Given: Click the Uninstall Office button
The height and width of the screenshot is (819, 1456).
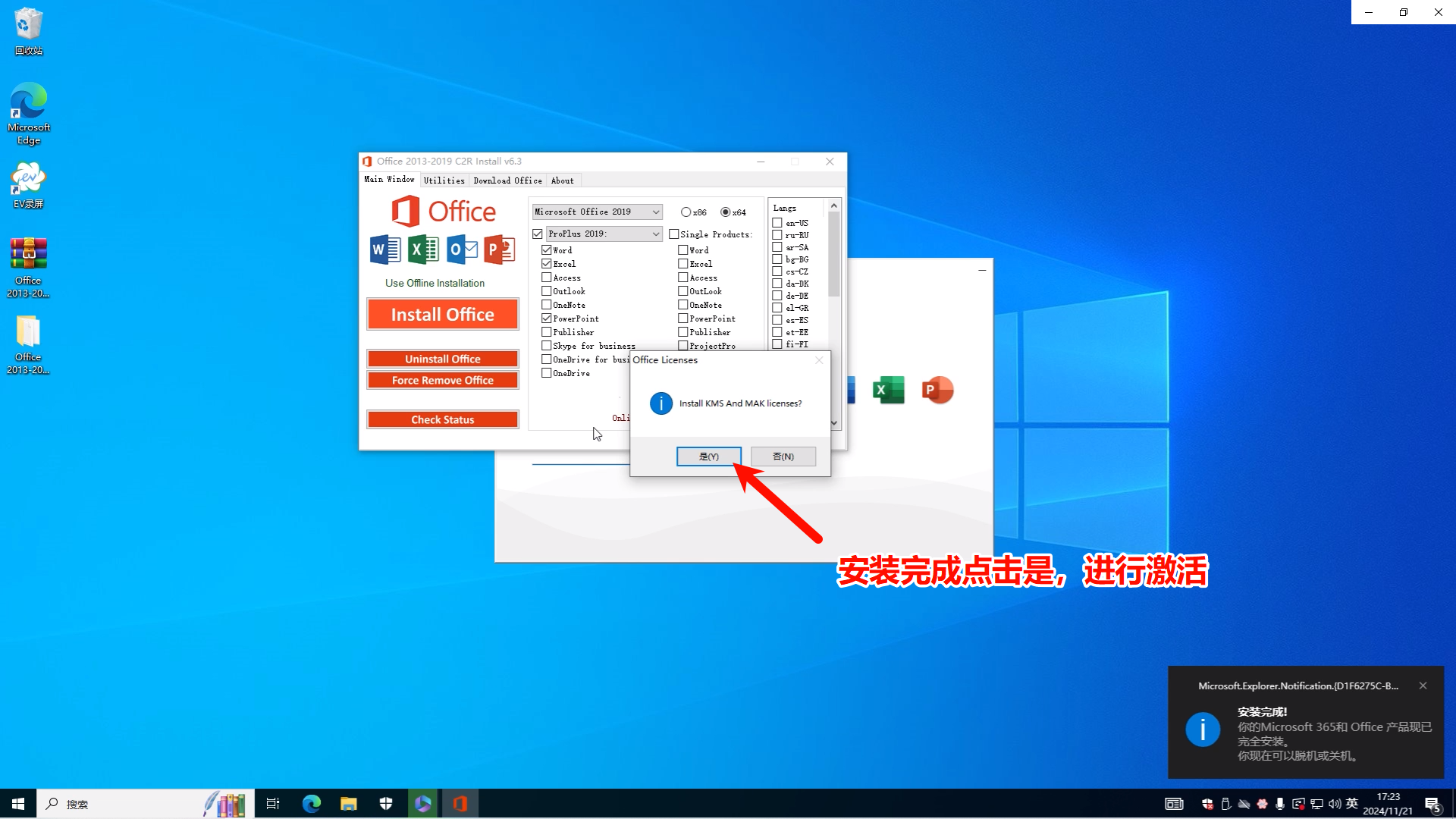Looking at the screenshot, I should 443,359.
